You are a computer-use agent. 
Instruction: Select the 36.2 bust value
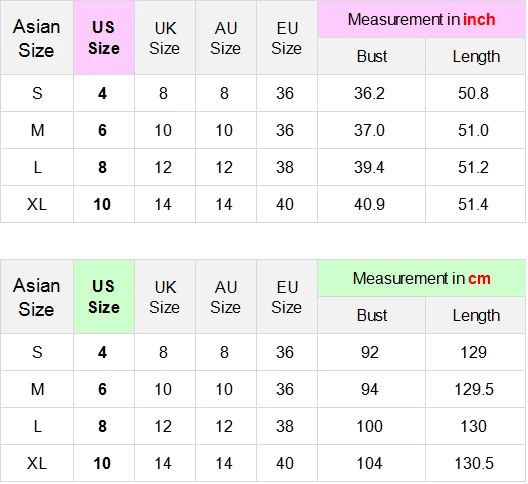(x=369, y=93)
